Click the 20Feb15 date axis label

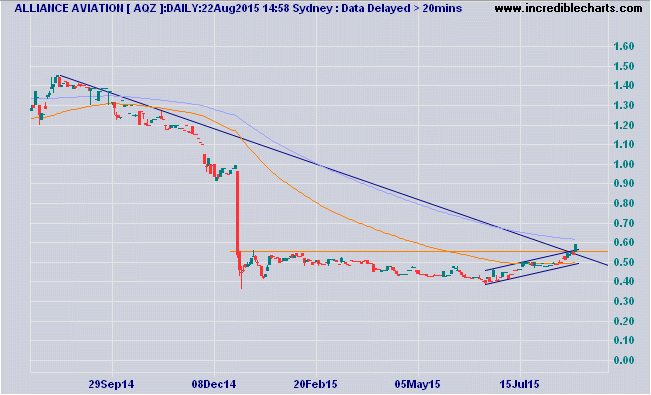[316, 384]
